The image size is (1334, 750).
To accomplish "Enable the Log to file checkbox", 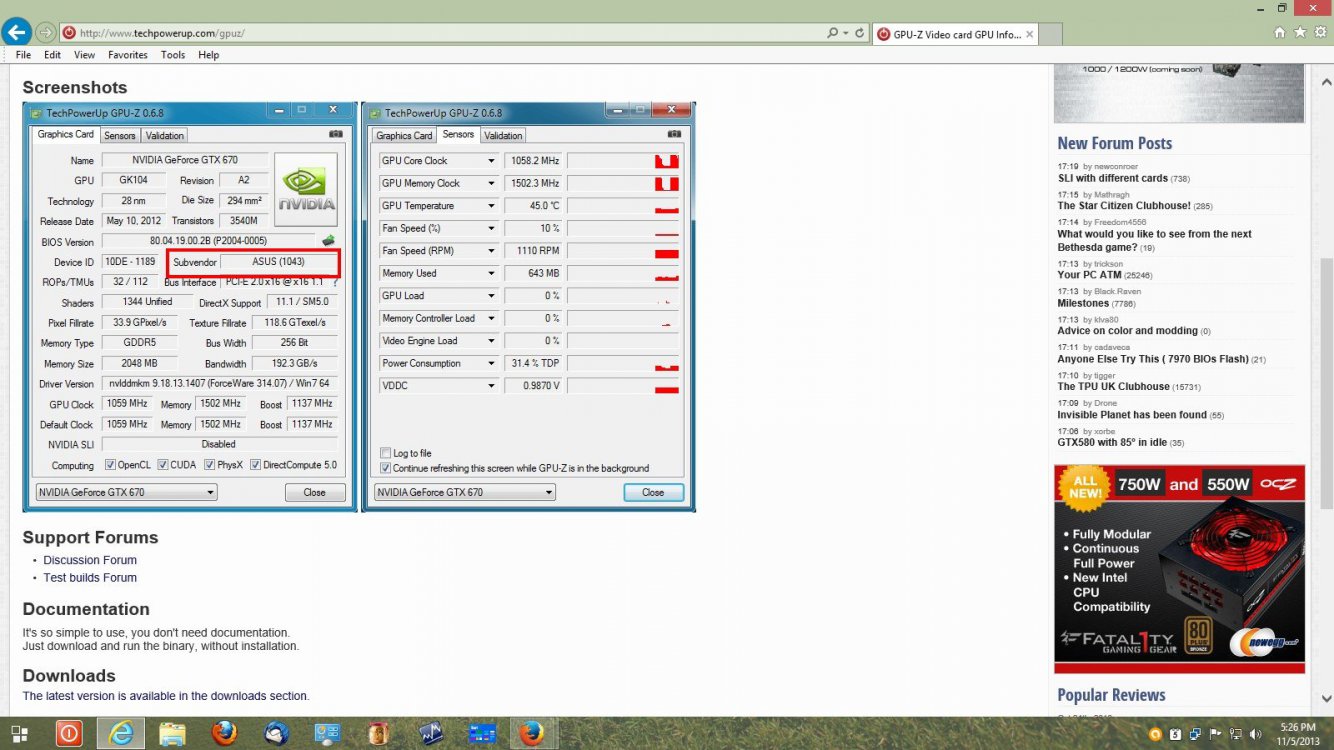I will tap(384, 453).
